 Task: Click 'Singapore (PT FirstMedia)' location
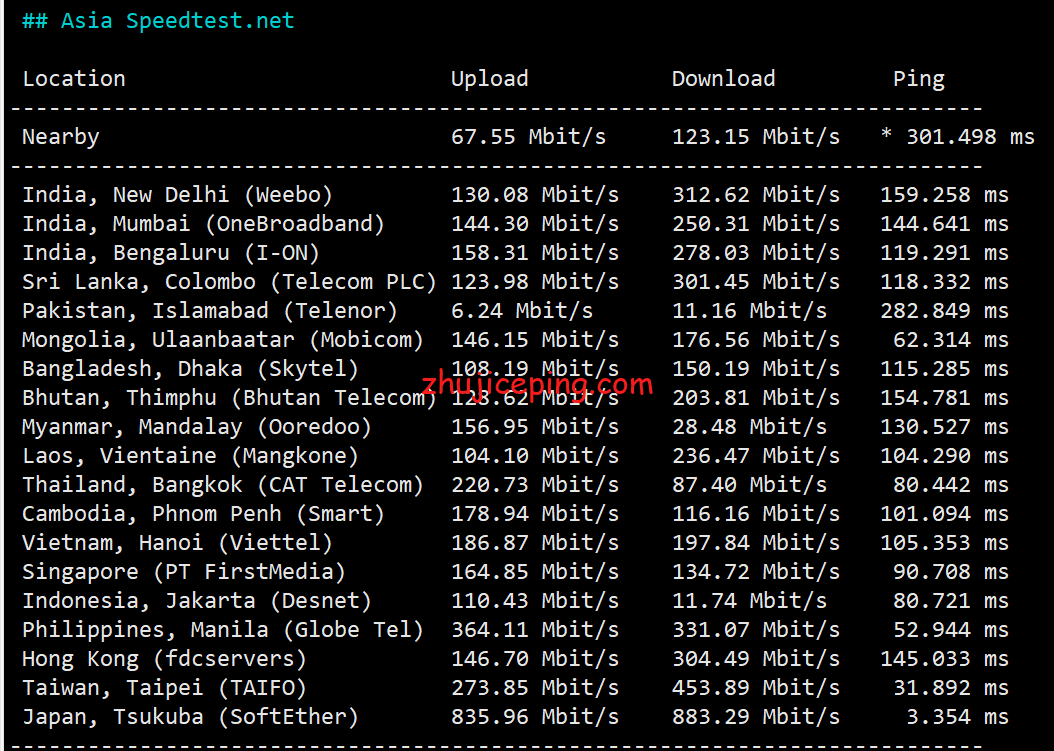(x=184, y=571)
